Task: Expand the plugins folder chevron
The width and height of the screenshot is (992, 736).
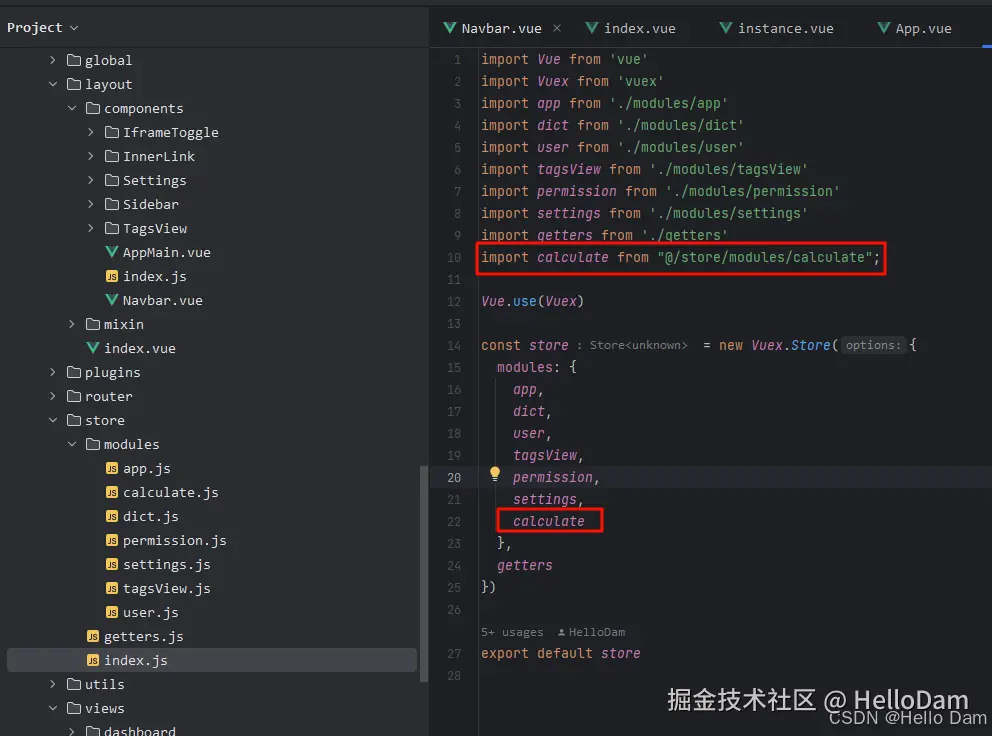Action: pyautogui.click(x=53, y=372)
